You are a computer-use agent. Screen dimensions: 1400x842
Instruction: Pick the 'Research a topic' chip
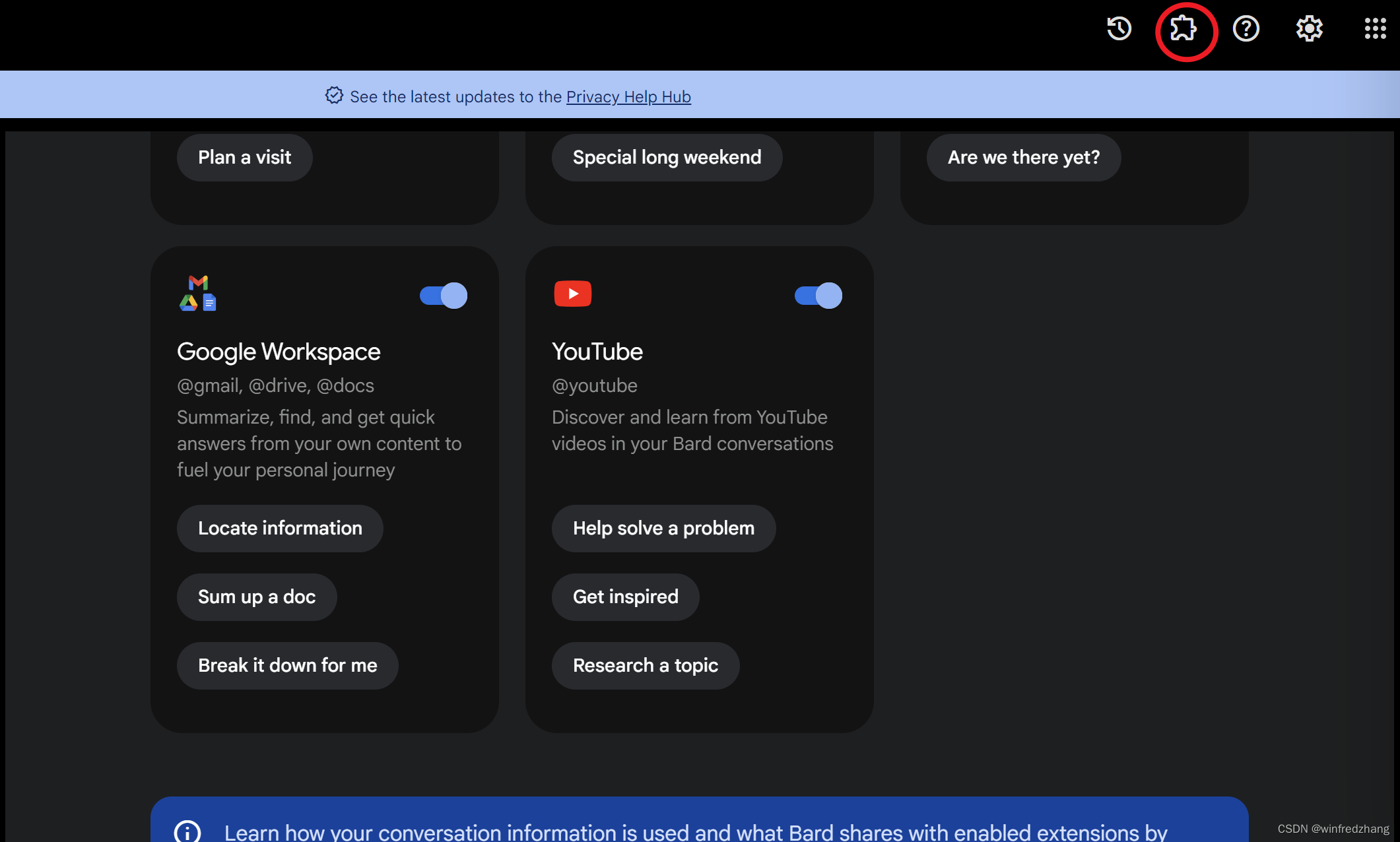[646, 666]
